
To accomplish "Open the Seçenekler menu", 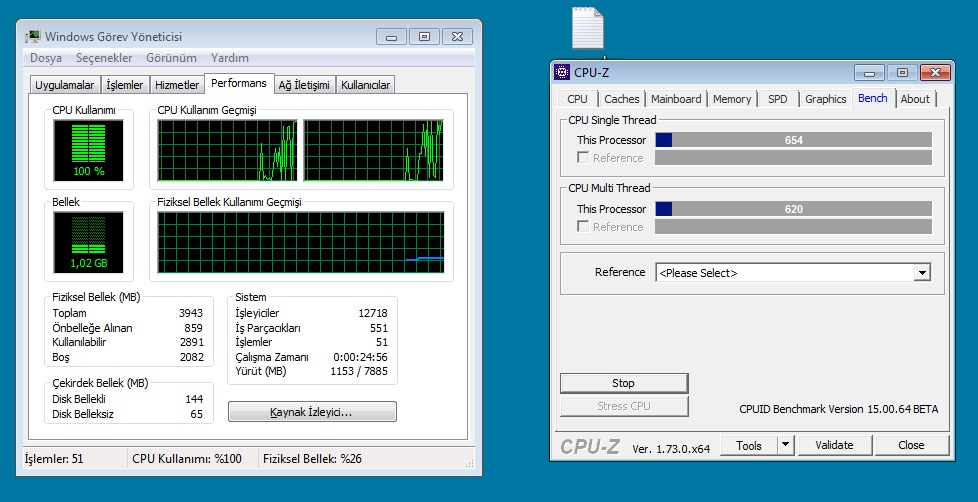I will [x=104, y=58].
